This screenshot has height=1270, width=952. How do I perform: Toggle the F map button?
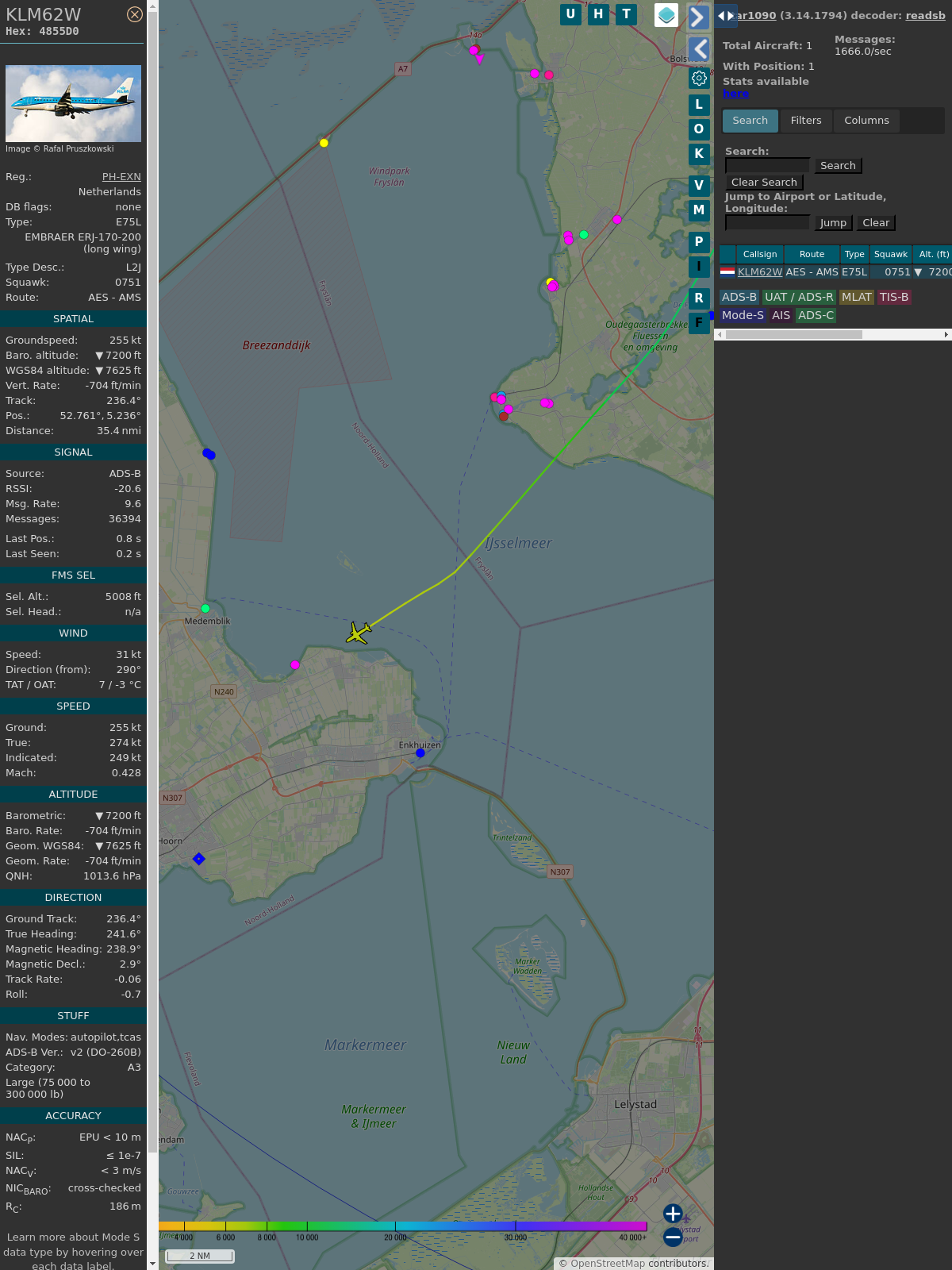pyautogui.click(x=699, y=323)
